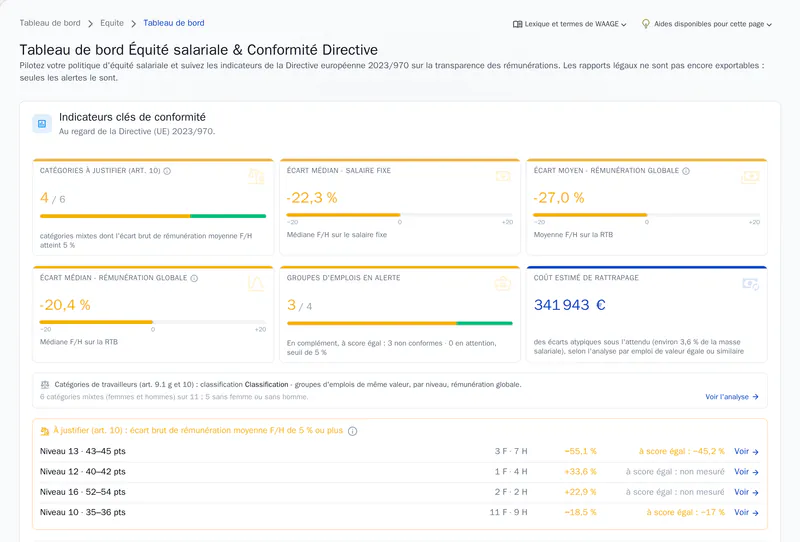800x542 pixels.
Task: Select the Niveau 10 · 35–36 pts row label
Action: 83,512
